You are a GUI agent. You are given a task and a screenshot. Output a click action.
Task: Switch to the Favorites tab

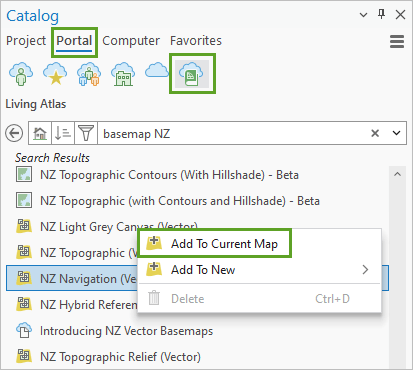tap(196, 41)
